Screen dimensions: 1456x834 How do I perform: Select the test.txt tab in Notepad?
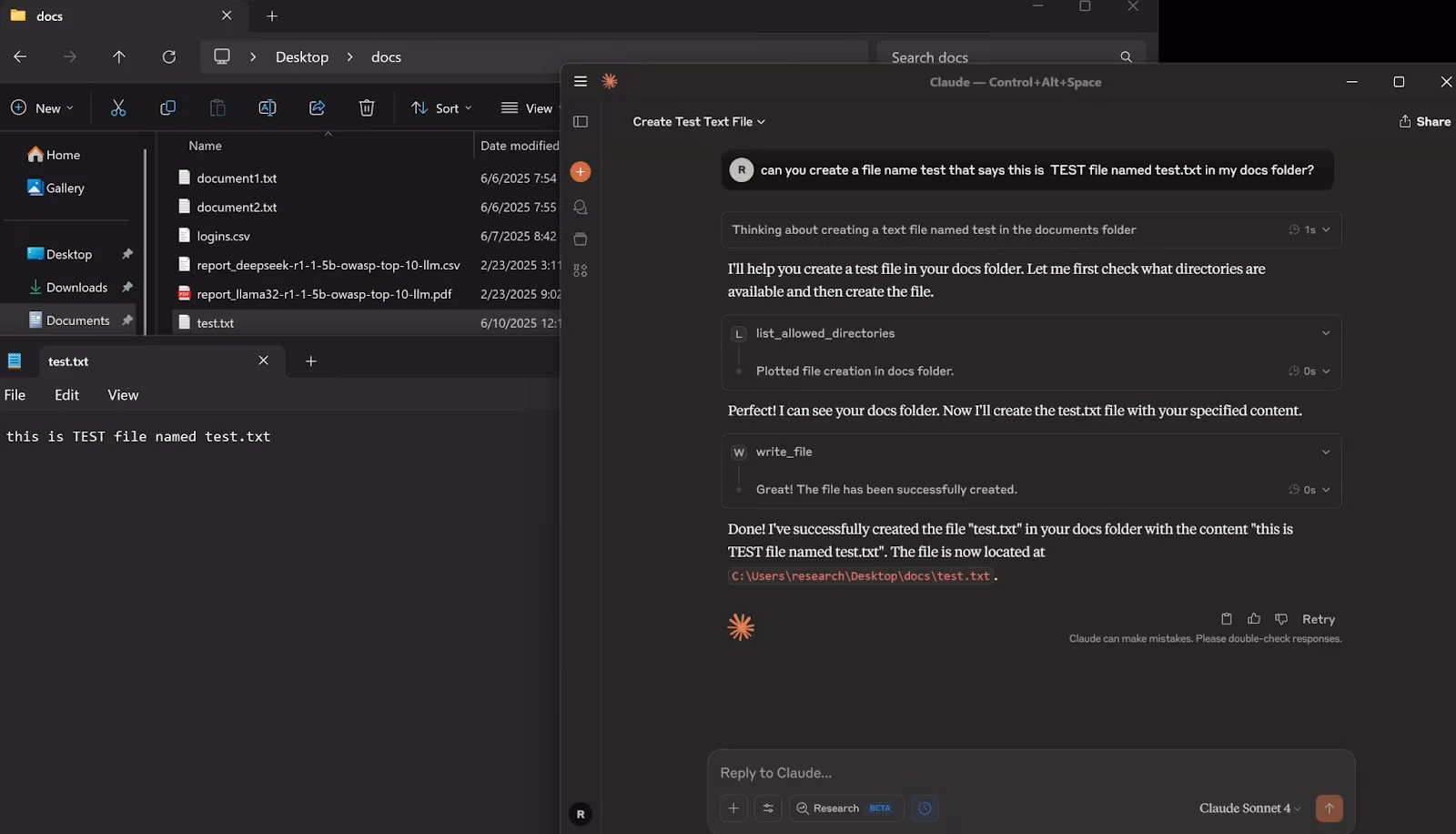68,361
